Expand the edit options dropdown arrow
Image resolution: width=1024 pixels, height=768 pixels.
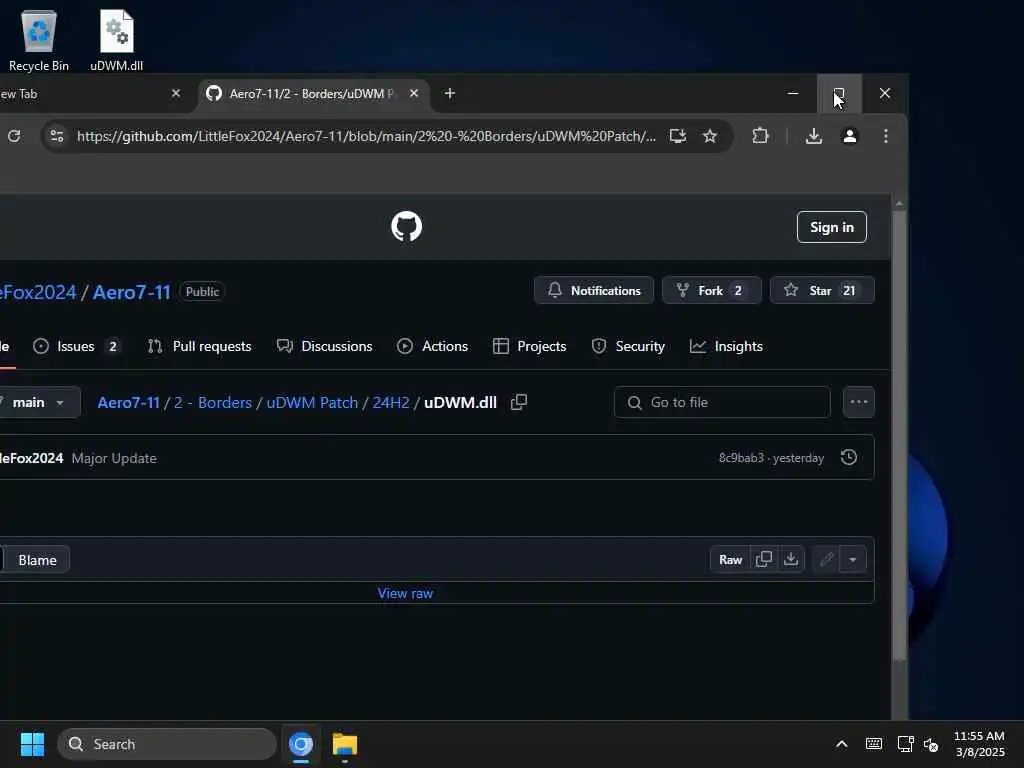click(x=853, y=560)
